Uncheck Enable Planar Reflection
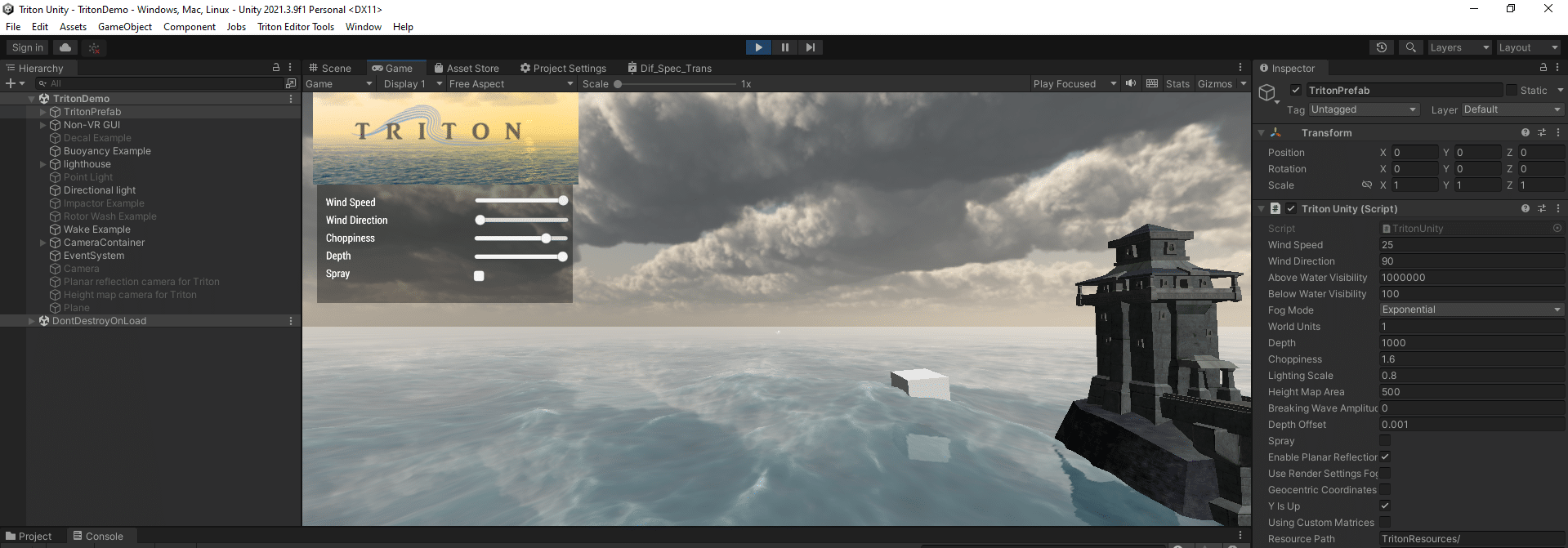Screen dimensions: 1568x548 [x=1385, y=457]
